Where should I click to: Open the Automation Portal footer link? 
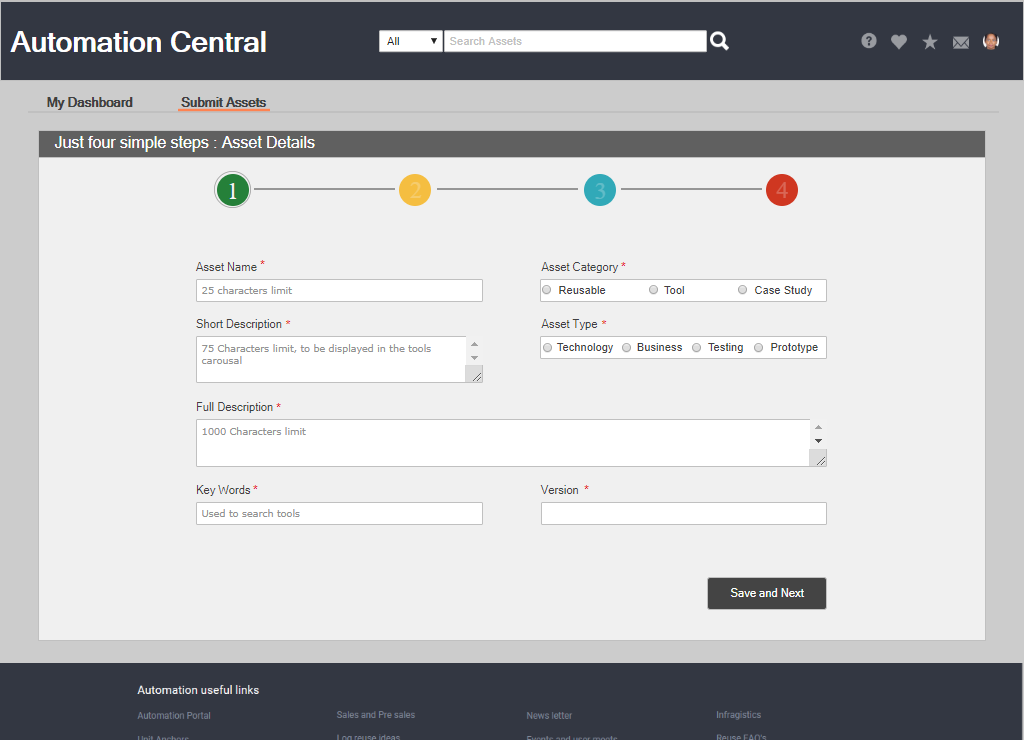(x=174, y=715)
